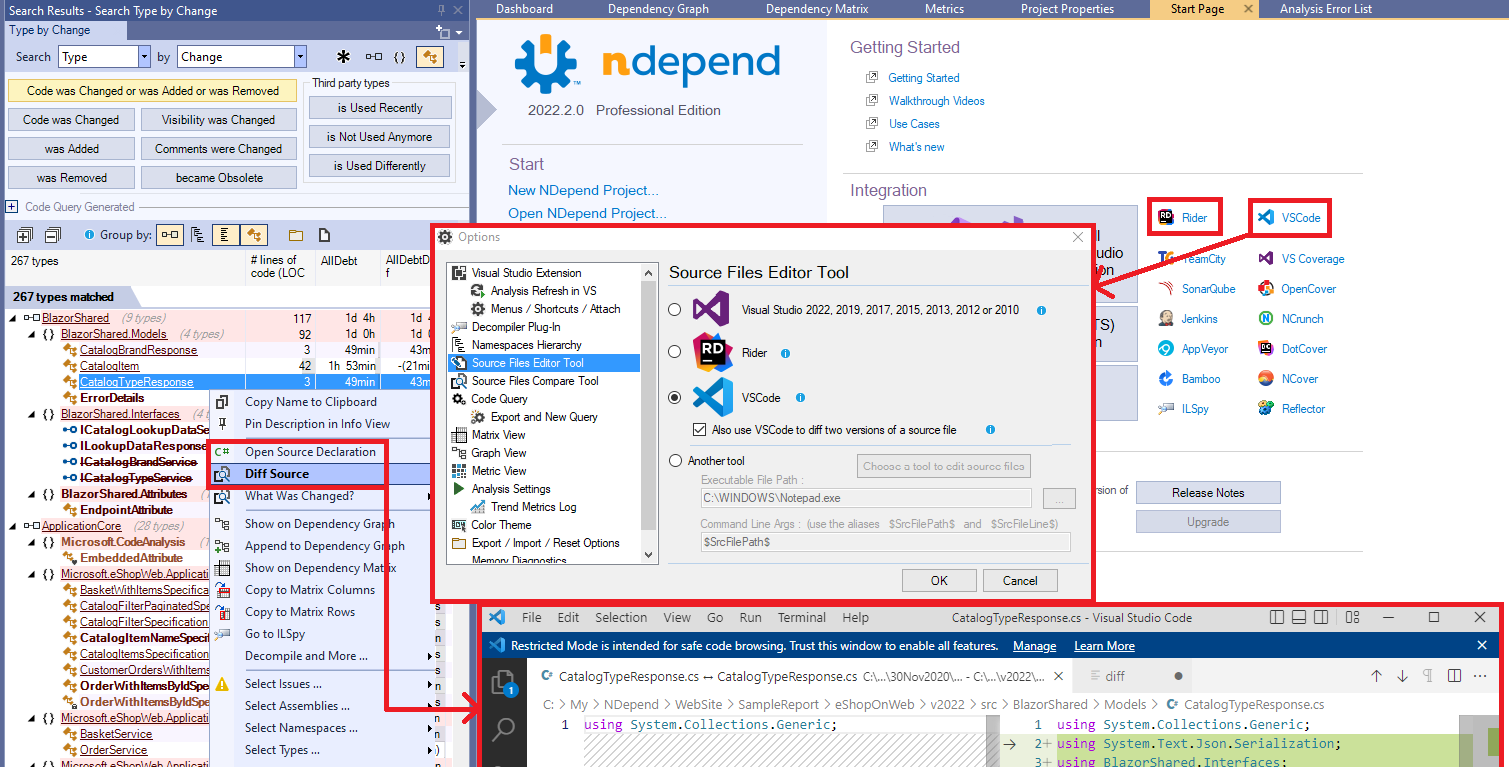Switch to the Dependency Matrix tab
The height and width of the screenshot is (767, 1509).
tap(816, 9)
